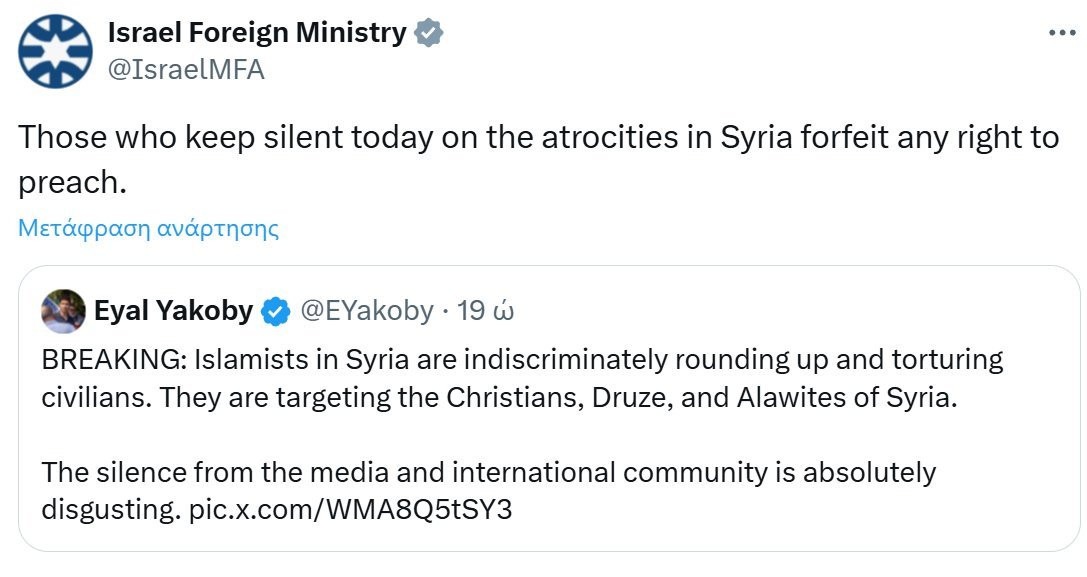Open the @IsraelMFA handle link
The image size is (1087, 577).
(x=185, y=70)
